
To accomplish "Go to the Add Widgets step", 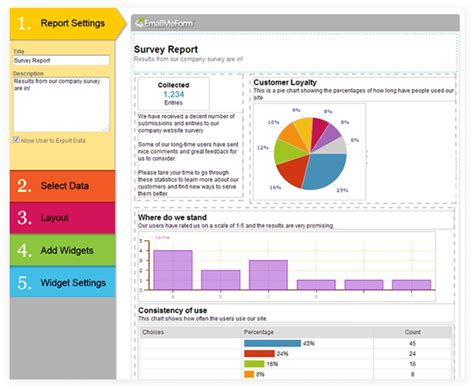I will click(x=62, y=250).
